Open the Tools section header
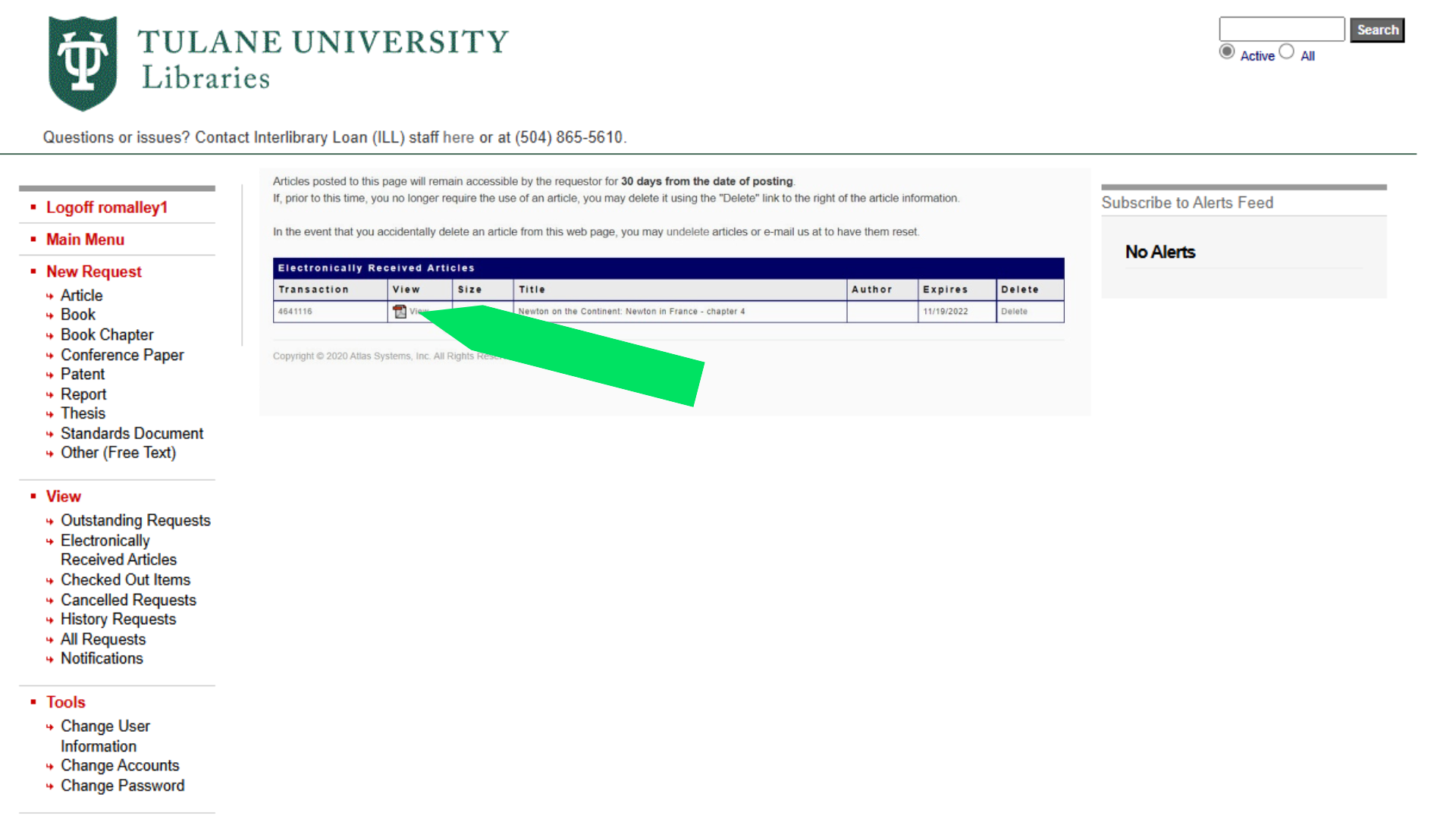1456x819 pixels. click(x=65, y=701)
